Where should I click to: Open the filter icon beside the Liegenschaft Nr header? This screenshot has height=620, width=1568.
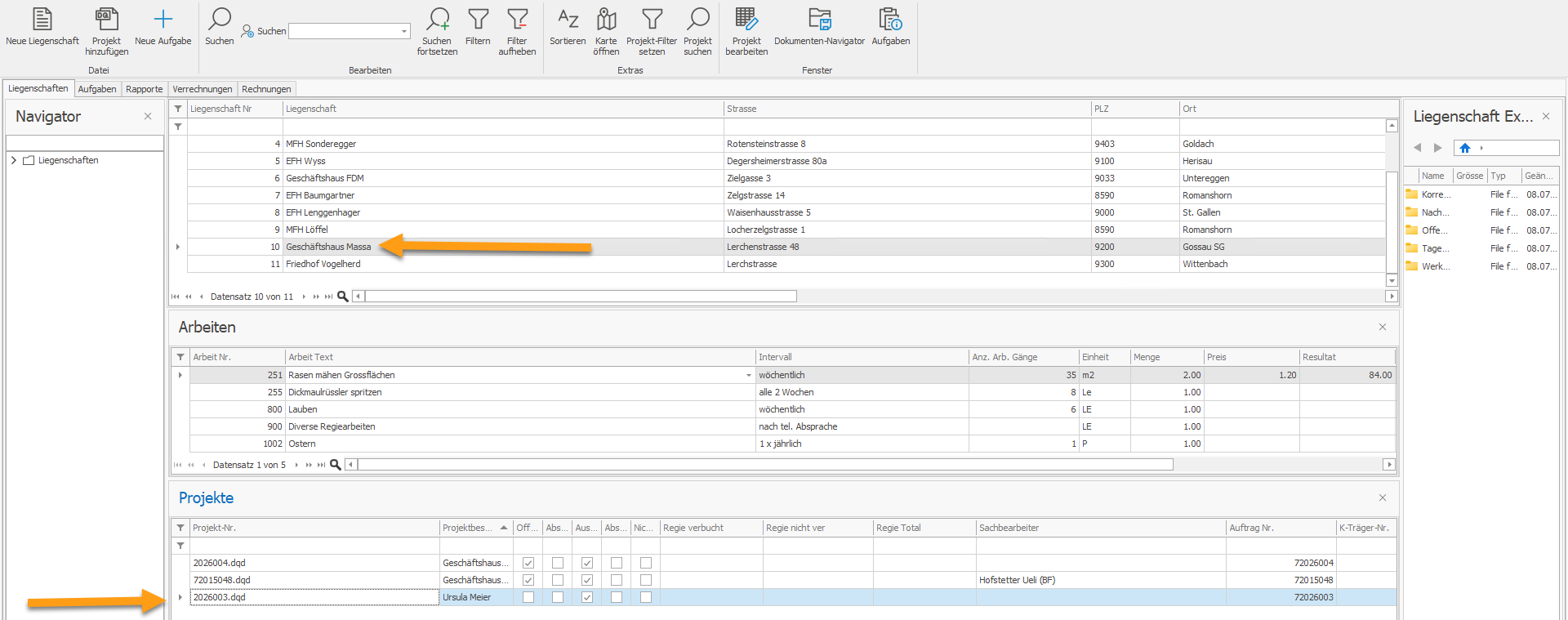[x=178, y=109]
